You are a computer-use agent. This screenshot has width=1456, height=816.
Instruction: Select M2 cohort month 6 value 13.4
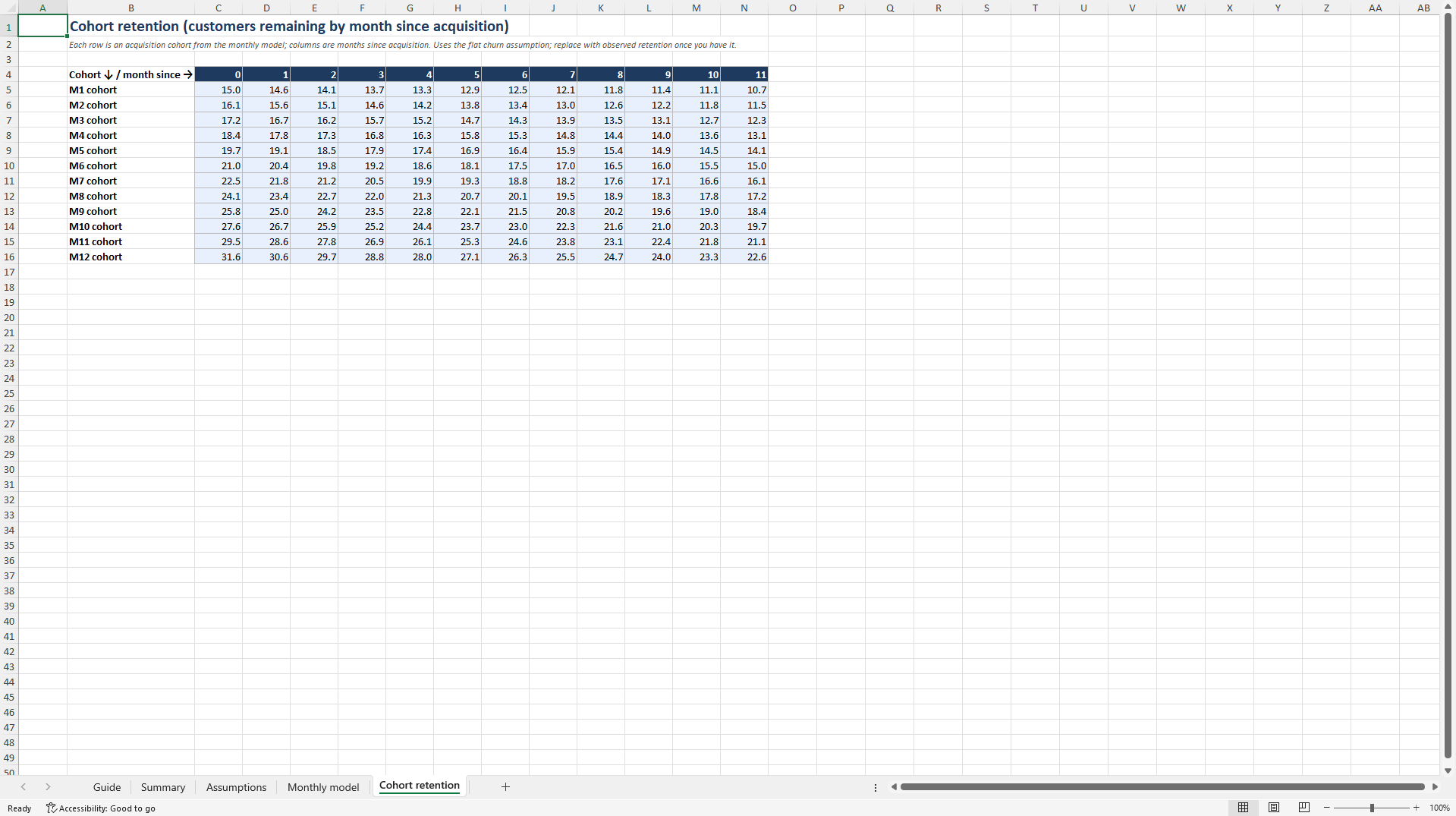(x=505, y=105)
